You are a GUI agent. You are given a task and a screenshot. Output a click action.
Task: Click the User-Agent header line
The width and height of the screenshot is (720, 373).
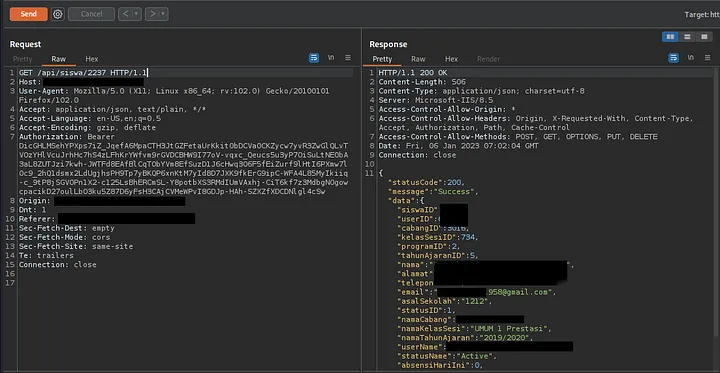pyautogui.click(x=174, y=96)
